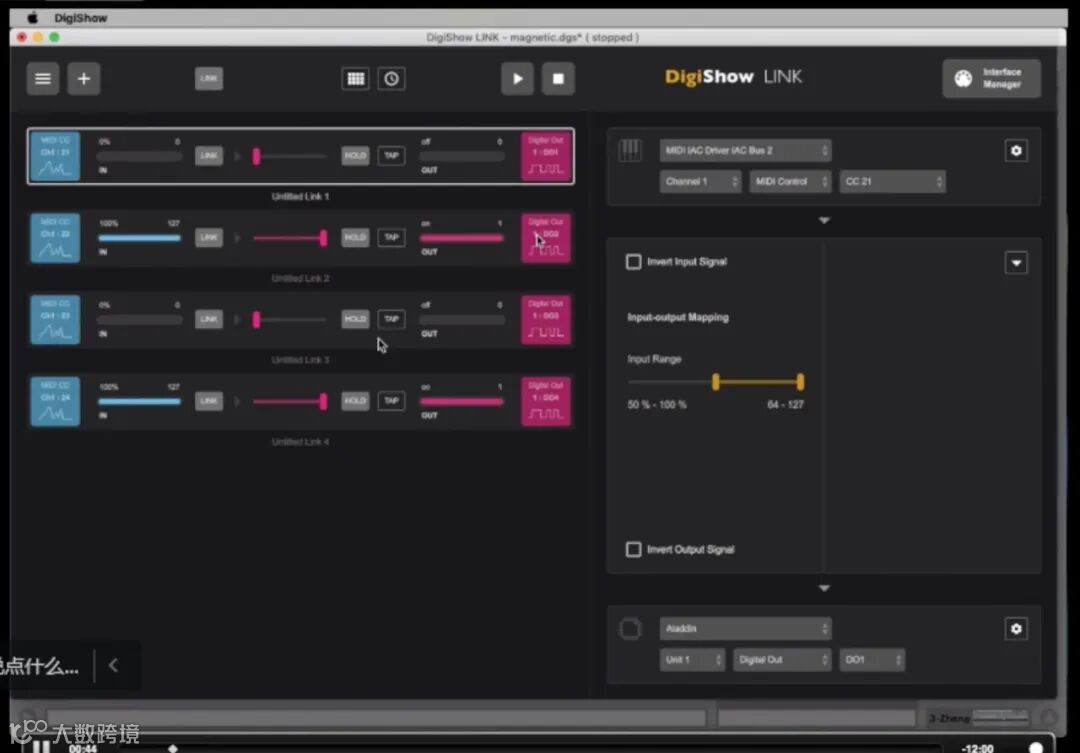Open the Apple menu
This screenshot has height=753, width=1080.
32,18
